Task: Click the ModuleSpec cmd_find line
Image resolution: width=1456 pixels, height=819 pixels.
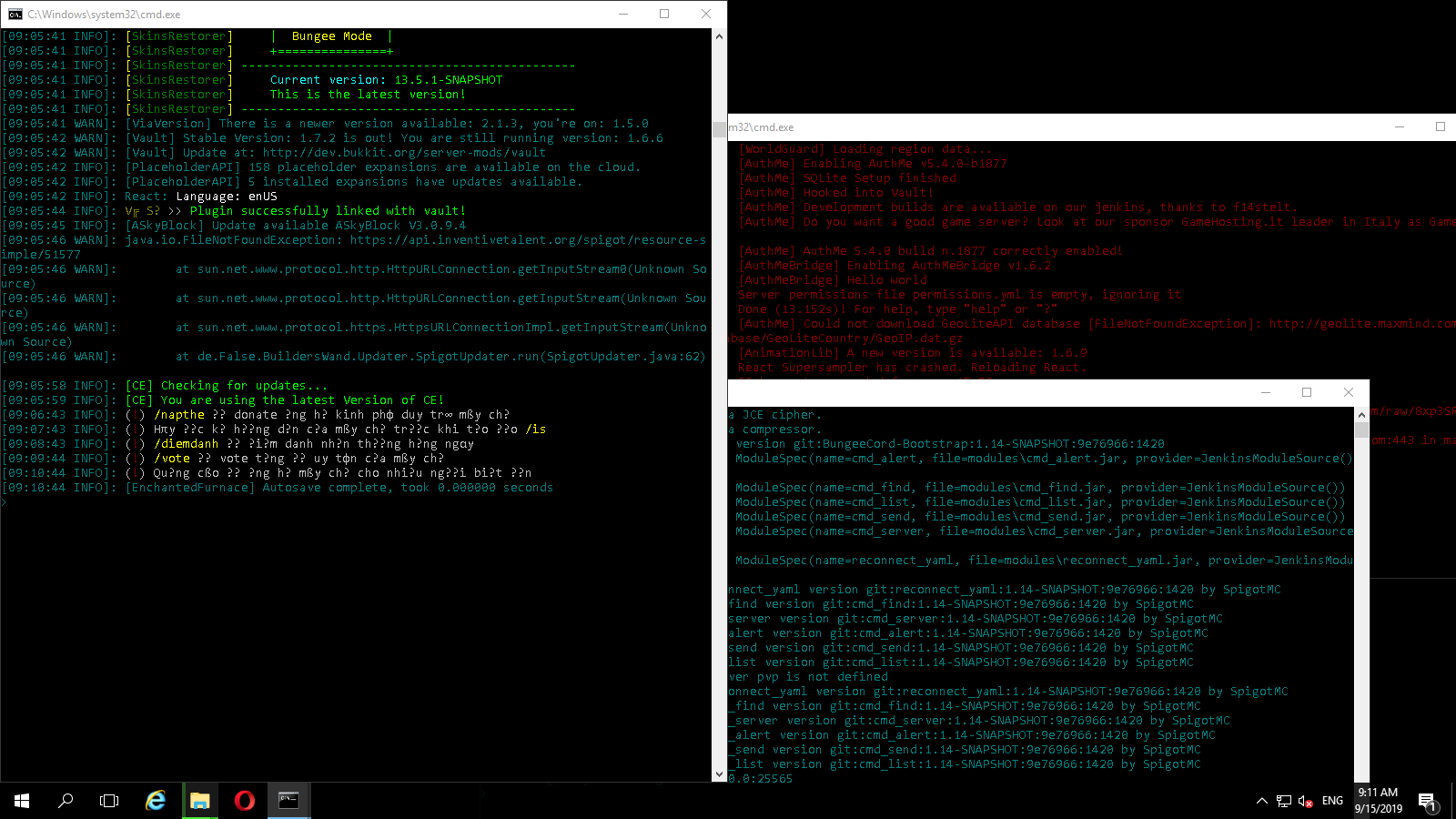Action: point(1040,488)
